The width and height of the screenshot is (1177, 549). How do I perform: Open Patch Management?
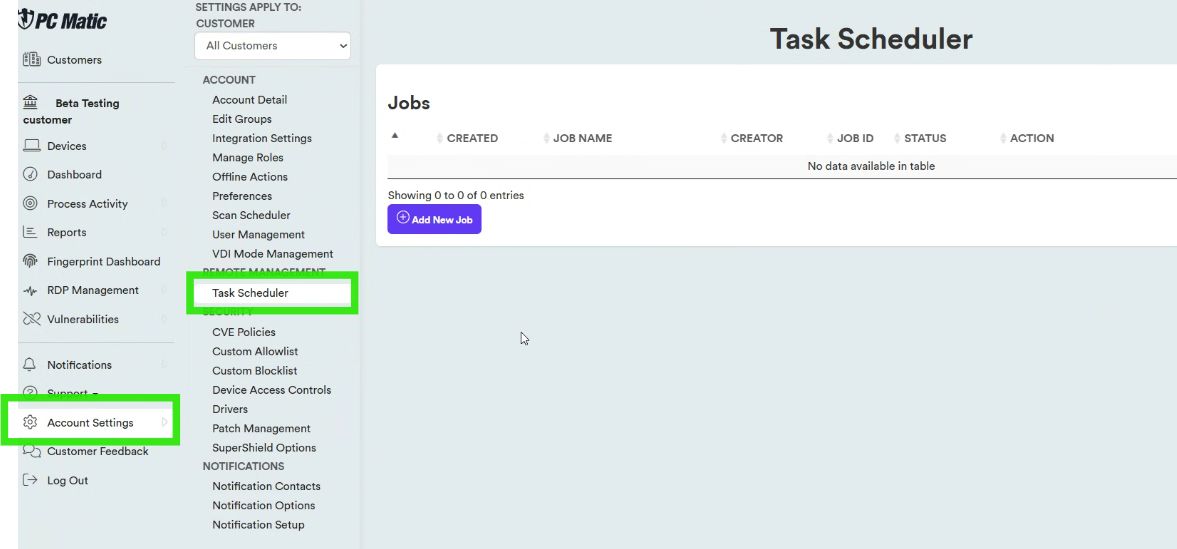261,429
